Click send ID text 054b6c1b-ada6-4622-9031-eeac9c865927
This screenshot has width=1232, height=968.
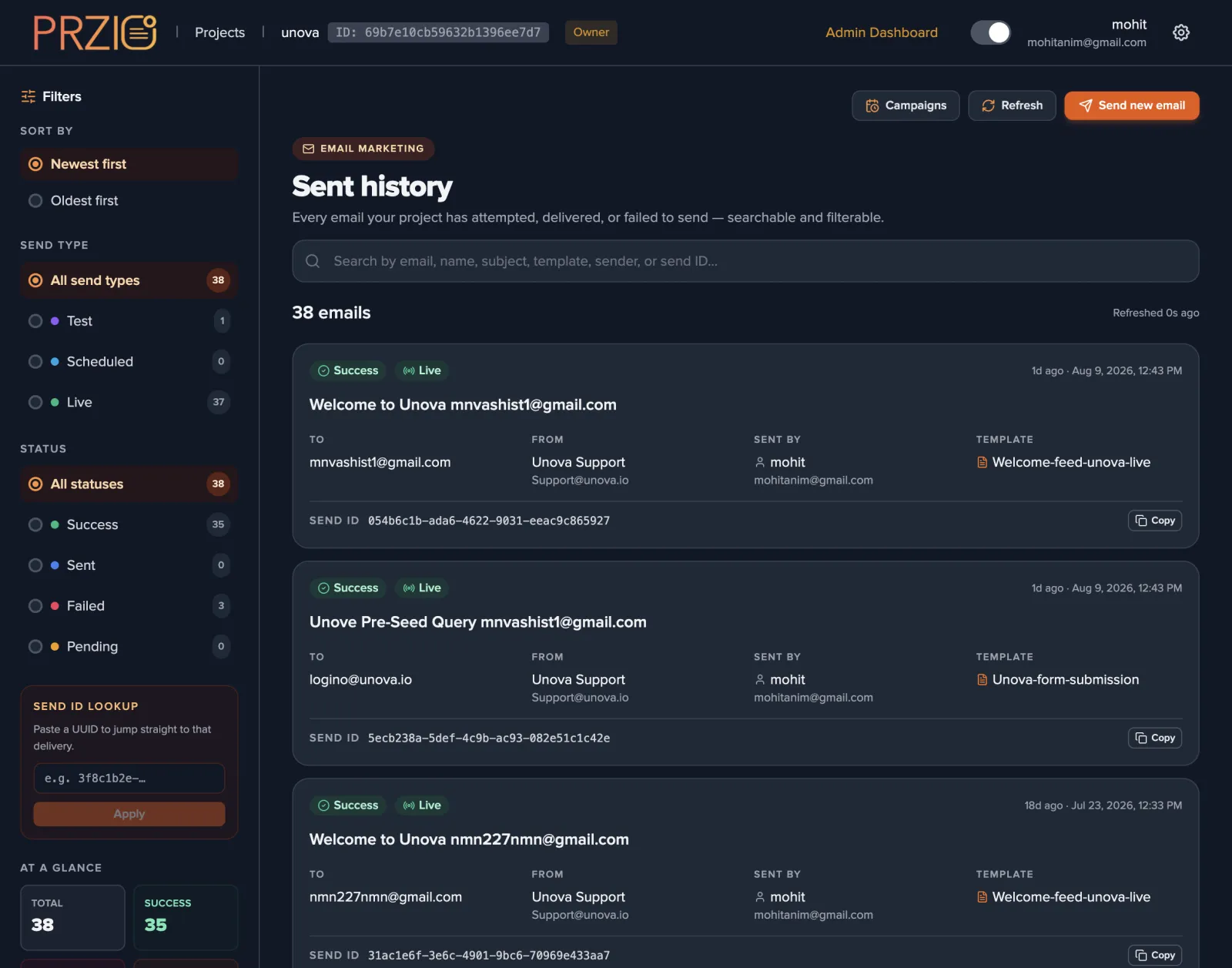tap(489, 521)
